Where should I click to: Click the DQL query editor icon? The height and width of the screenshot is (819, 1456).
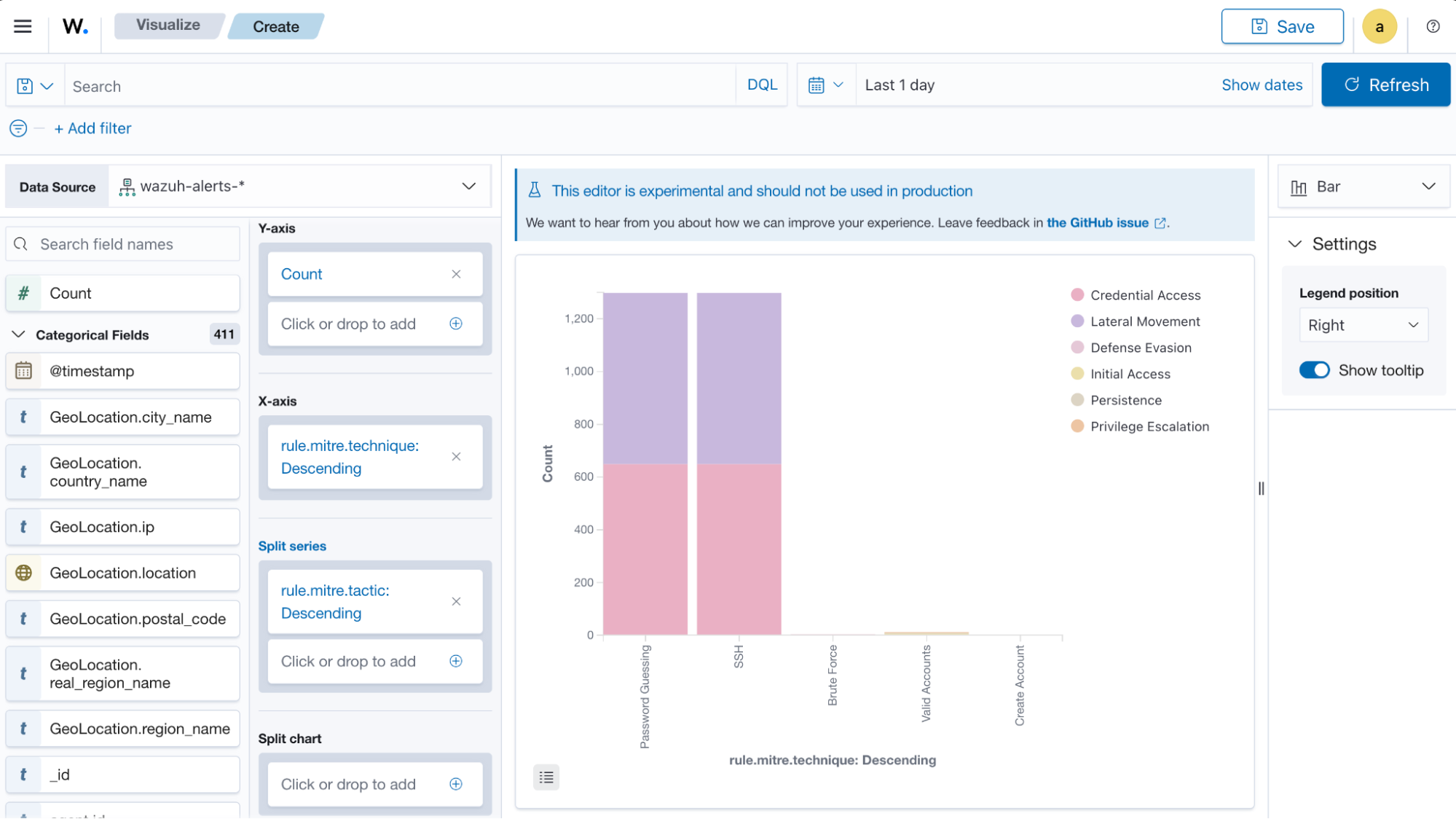(x=762, y=85)
